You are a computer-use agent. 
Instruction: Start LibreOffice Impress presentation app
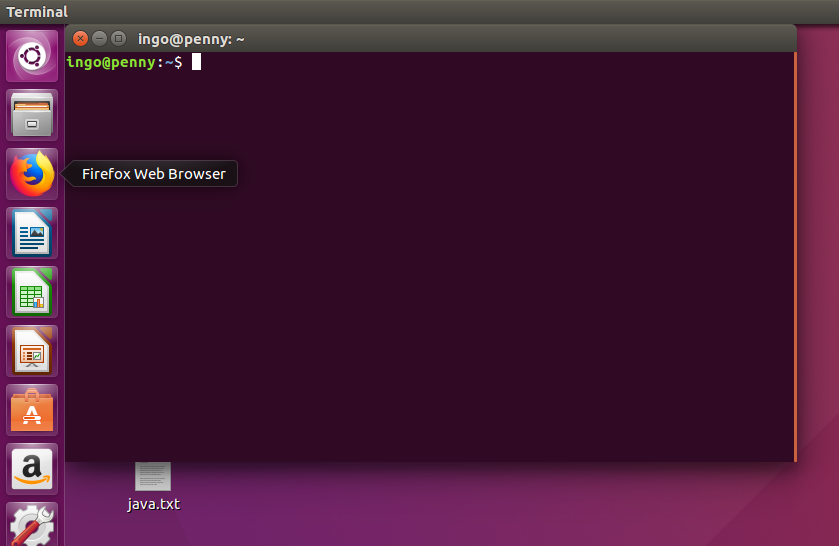point(32,351)
